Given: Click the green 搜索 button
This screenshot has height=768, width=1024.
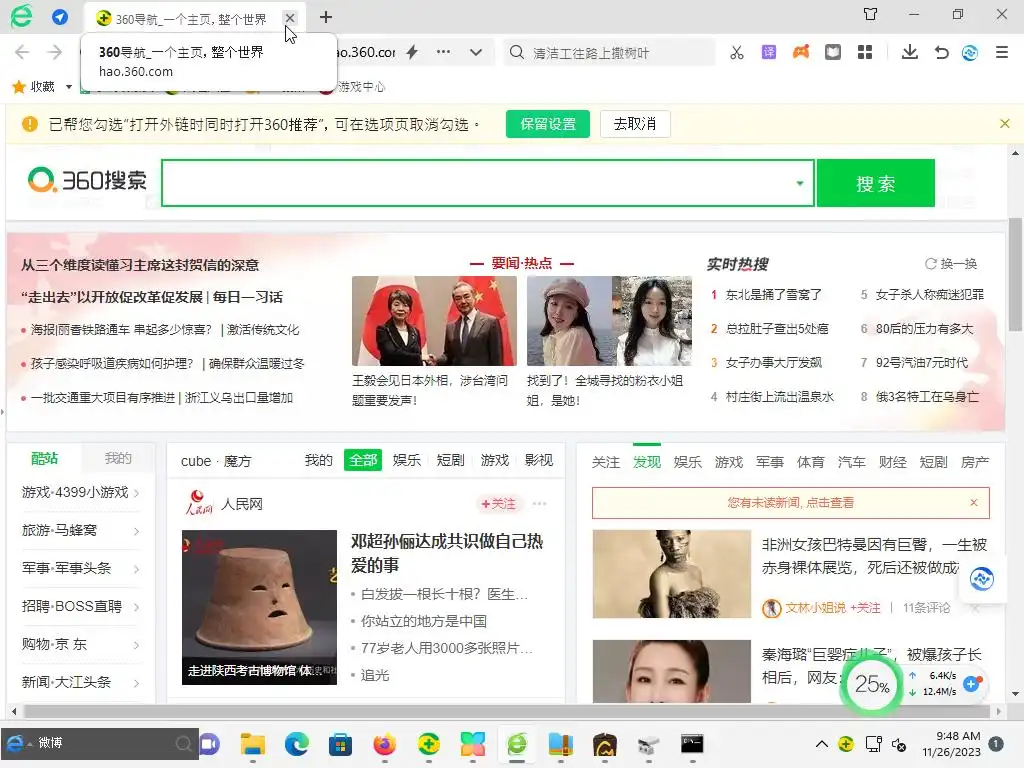Looking at the screenshot, I should point(875,184).
